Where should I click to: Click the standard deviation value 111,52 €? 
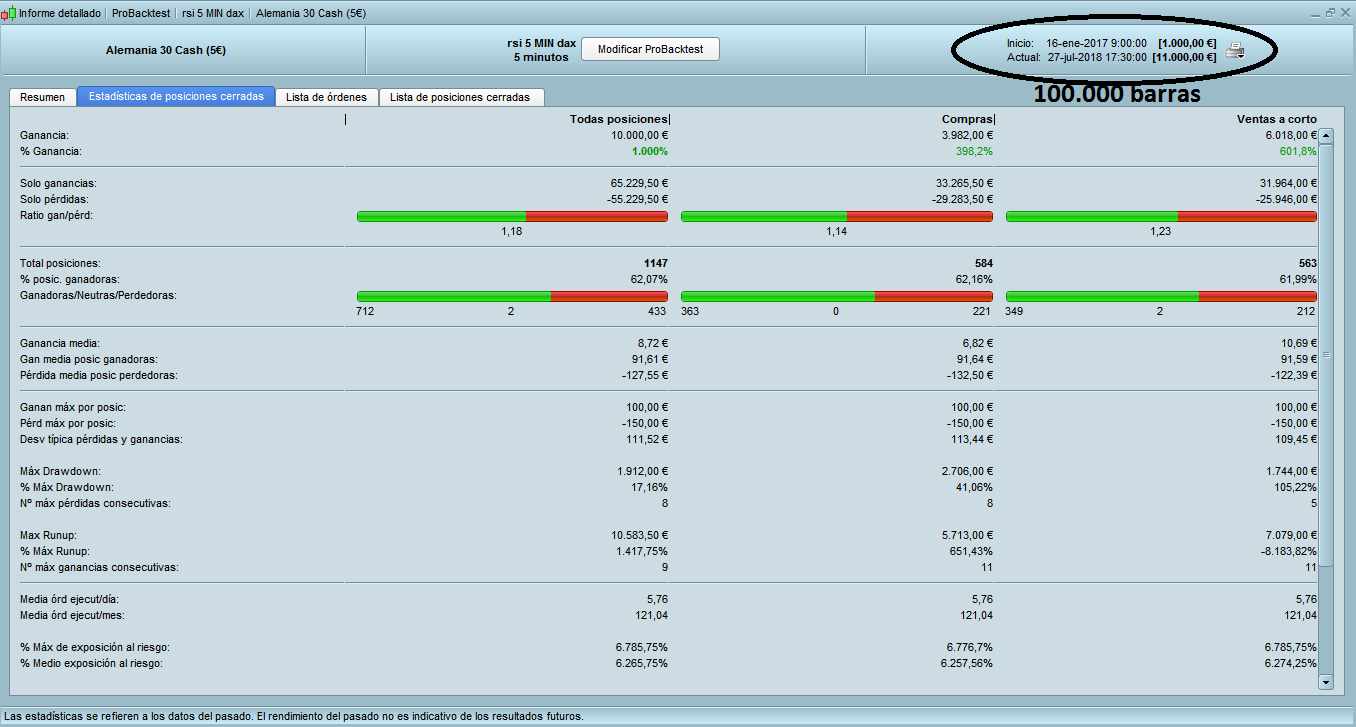coord(645,439)
